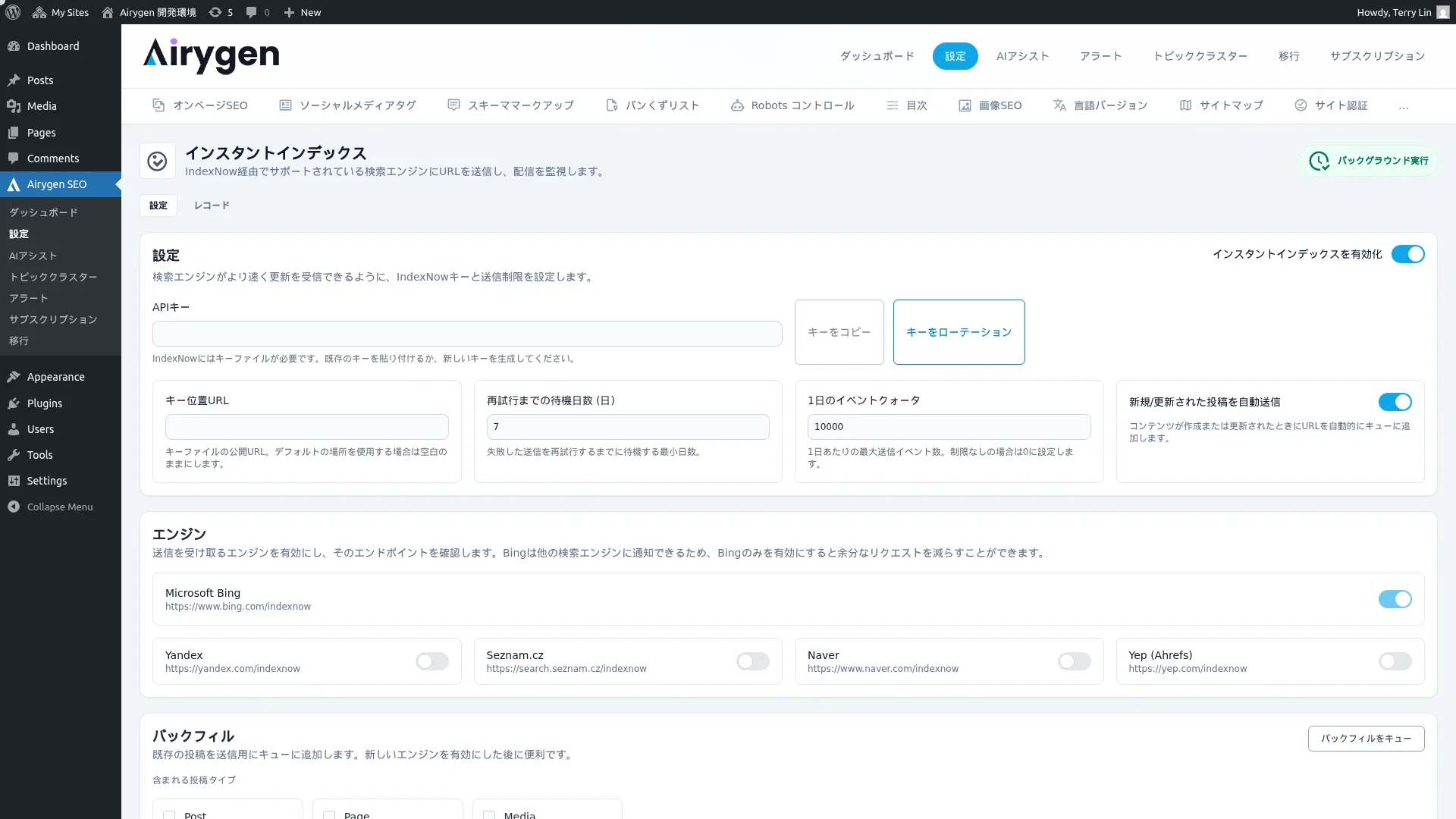Focus the 再試行までの待機日数 input field
Image resolution: width=1456 pixels, height=819 pixels.
[628, 427]
